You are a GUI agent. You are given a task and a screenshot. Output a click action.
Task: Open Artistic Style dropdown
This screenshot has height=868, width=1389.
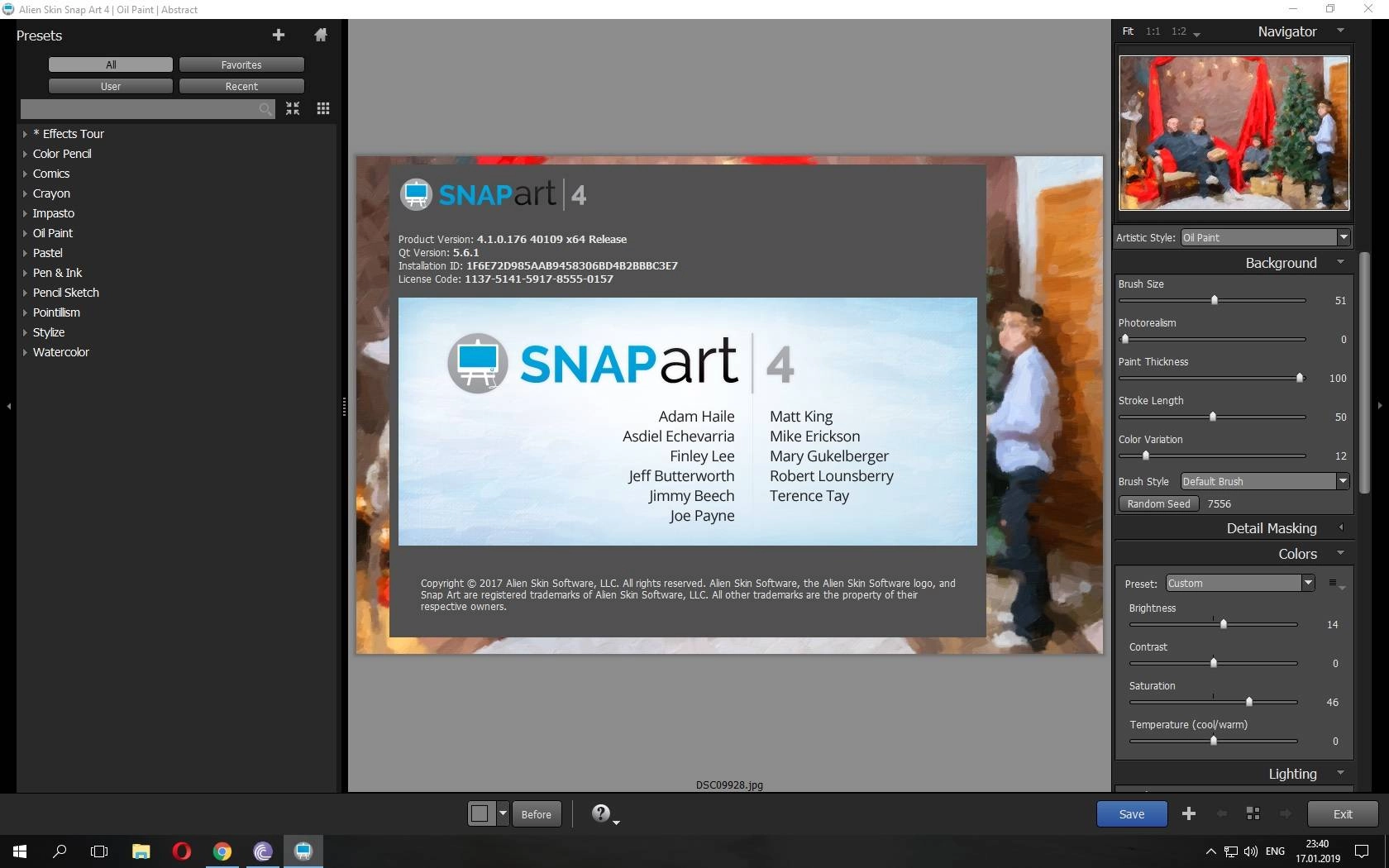click(1265, 237)
